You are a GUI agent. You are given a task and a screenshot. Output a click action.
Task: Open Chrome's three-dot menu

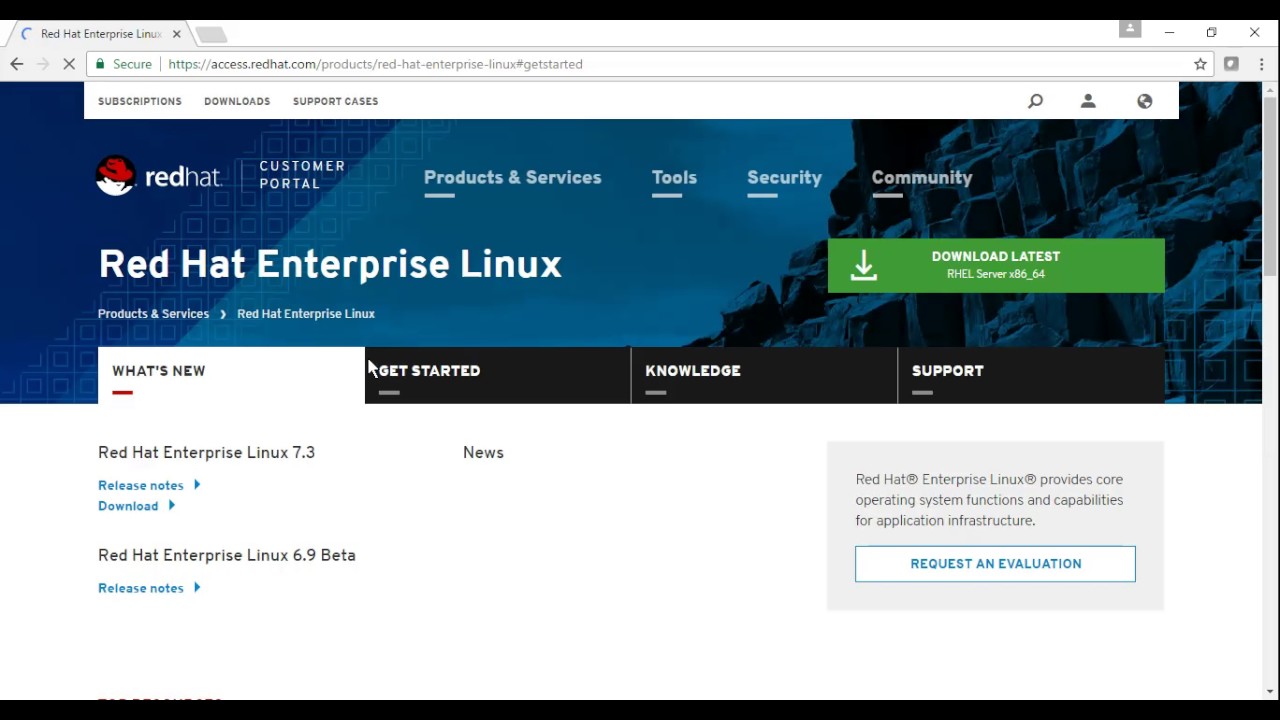(1261, 64)
